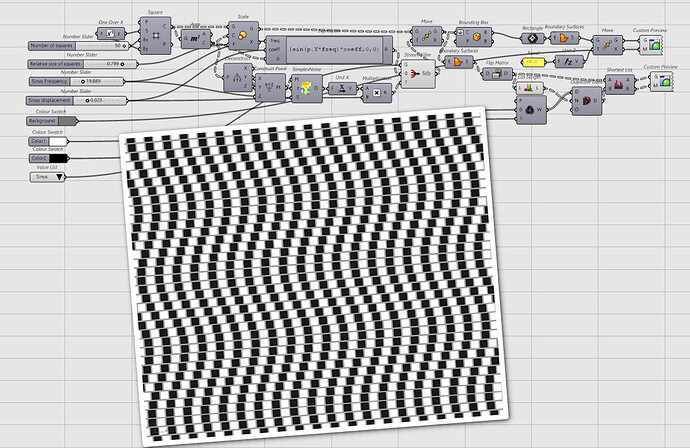This screenshot has height=448, width=690.
Task: Select the Flip Matrix component
Action: [x=497, y=73]
